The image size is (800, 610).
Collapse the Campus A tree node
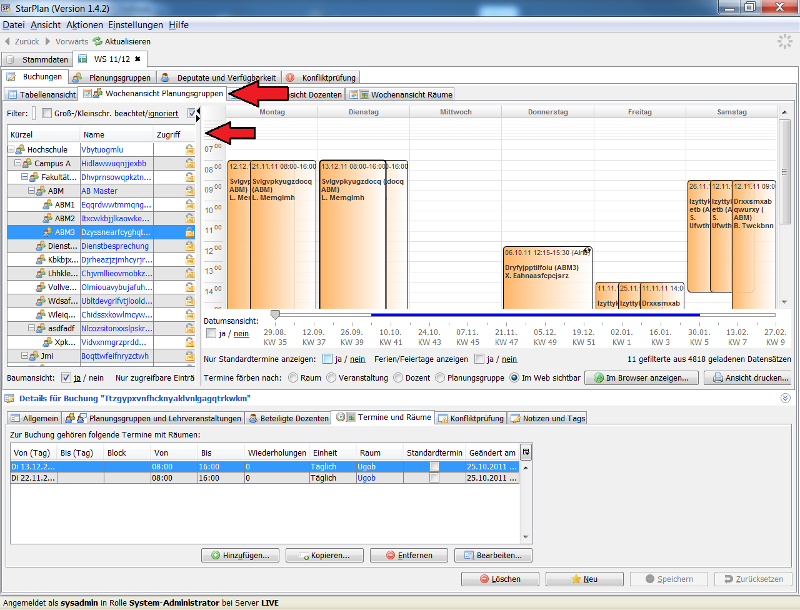coord(17,163)
